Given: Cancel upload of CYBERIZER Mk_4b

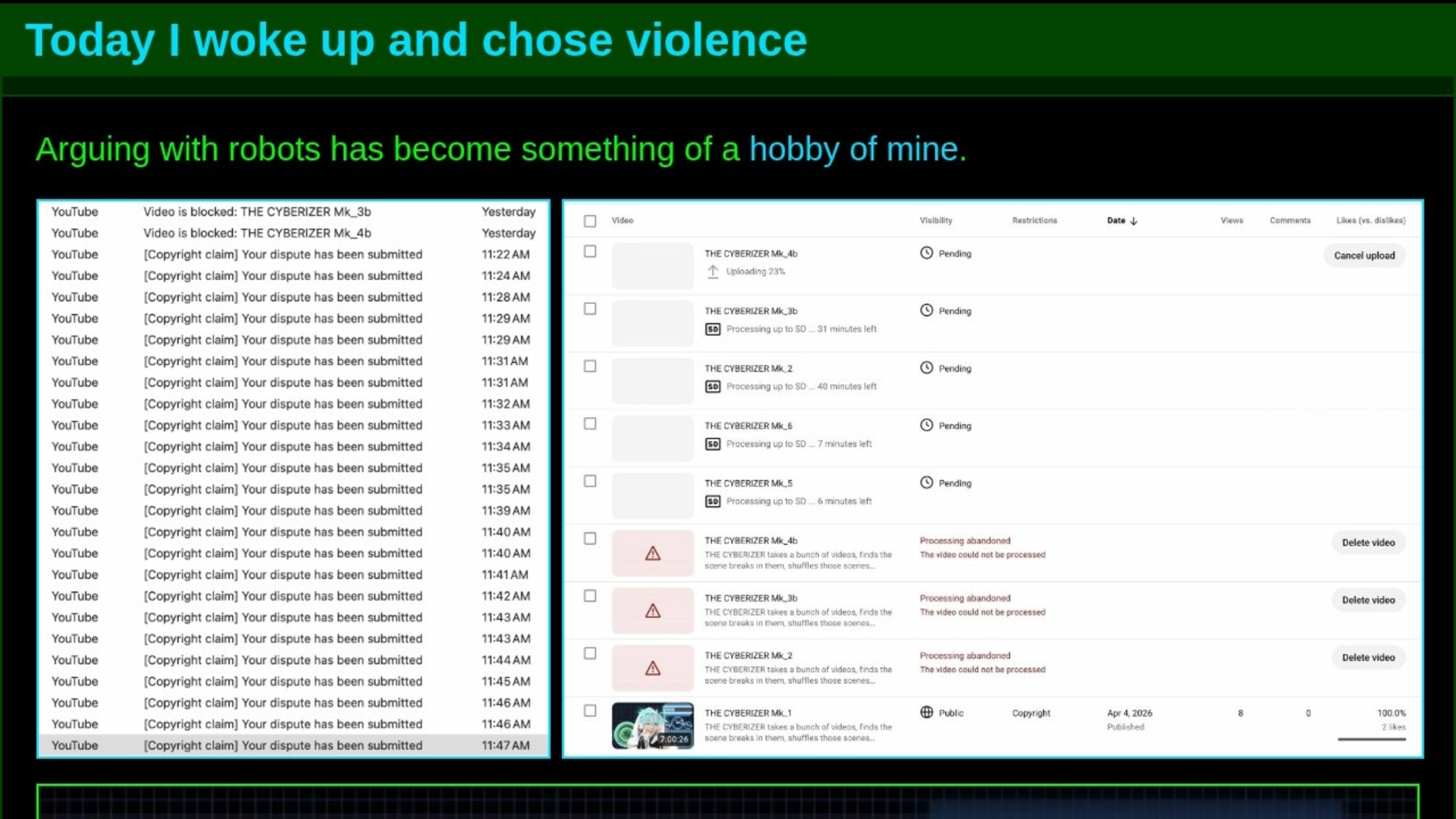Looking at the screenshot, I should click(x=1364, y=256).
